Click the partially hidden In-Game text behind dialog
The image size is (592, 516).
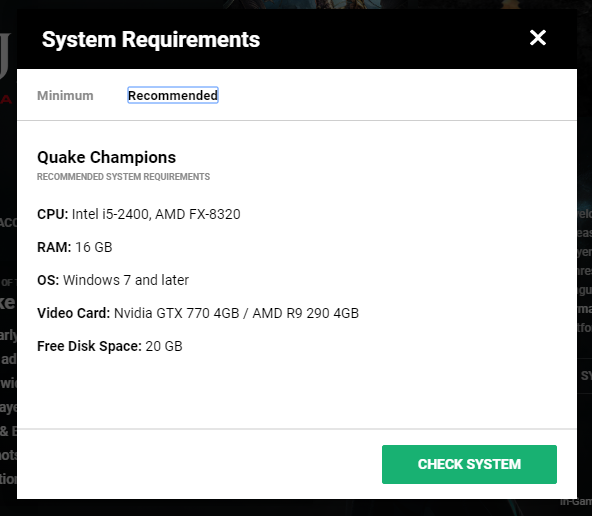pos(576,502)
